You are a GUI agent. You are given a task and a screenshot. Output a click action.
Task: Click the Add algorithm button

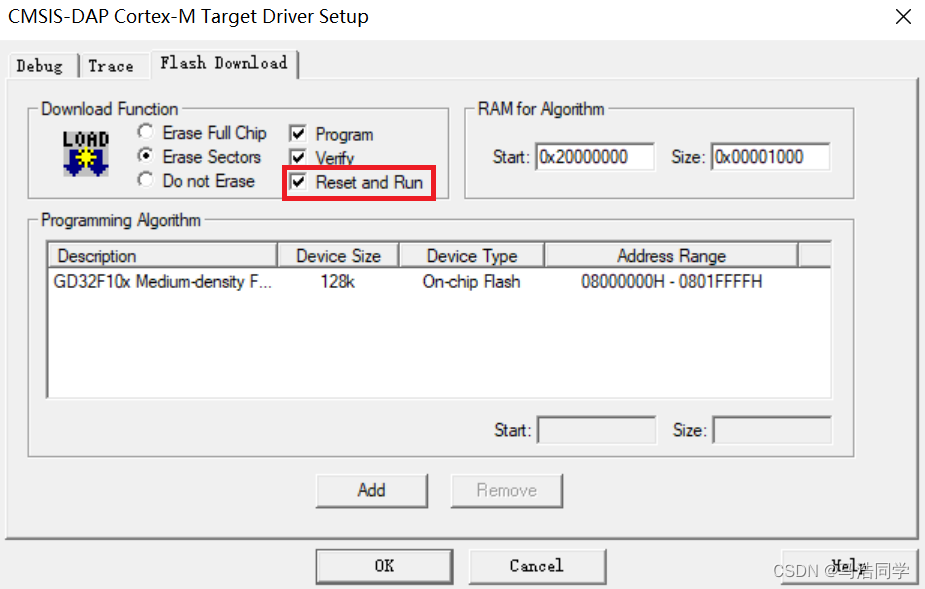click(372, 490)
